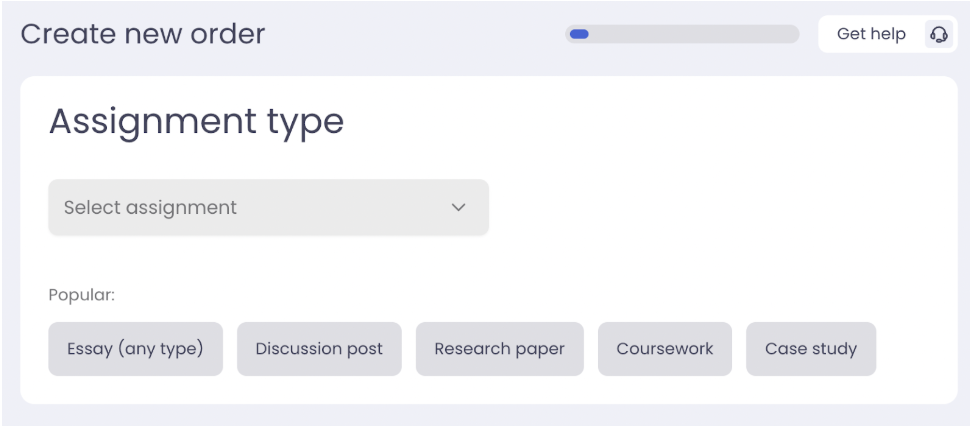Choose Essay (any type) popular option
970x426 pixels.
coord(135,349)
